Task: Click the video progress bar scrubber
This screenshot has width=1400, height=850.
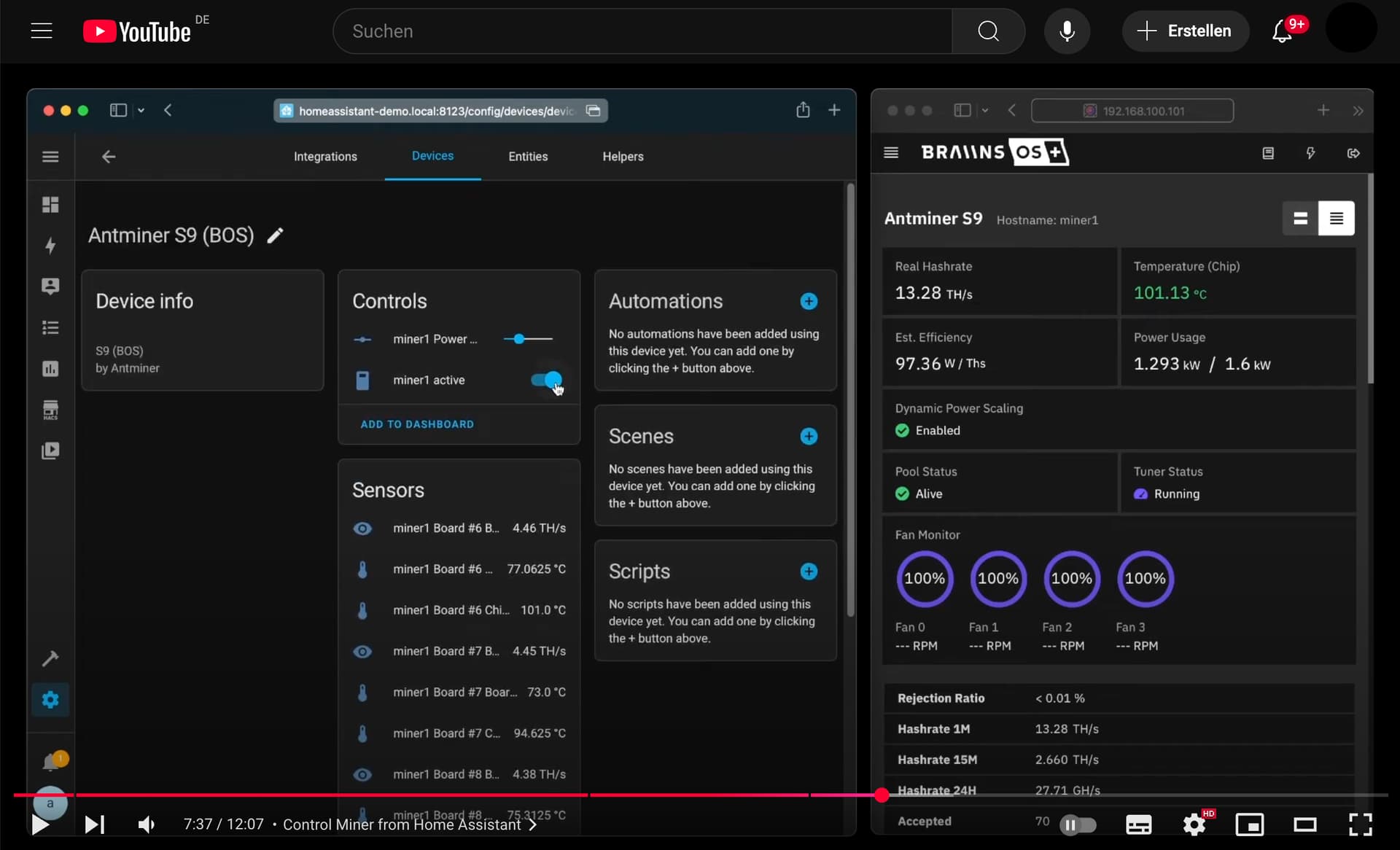Action: 882,795
